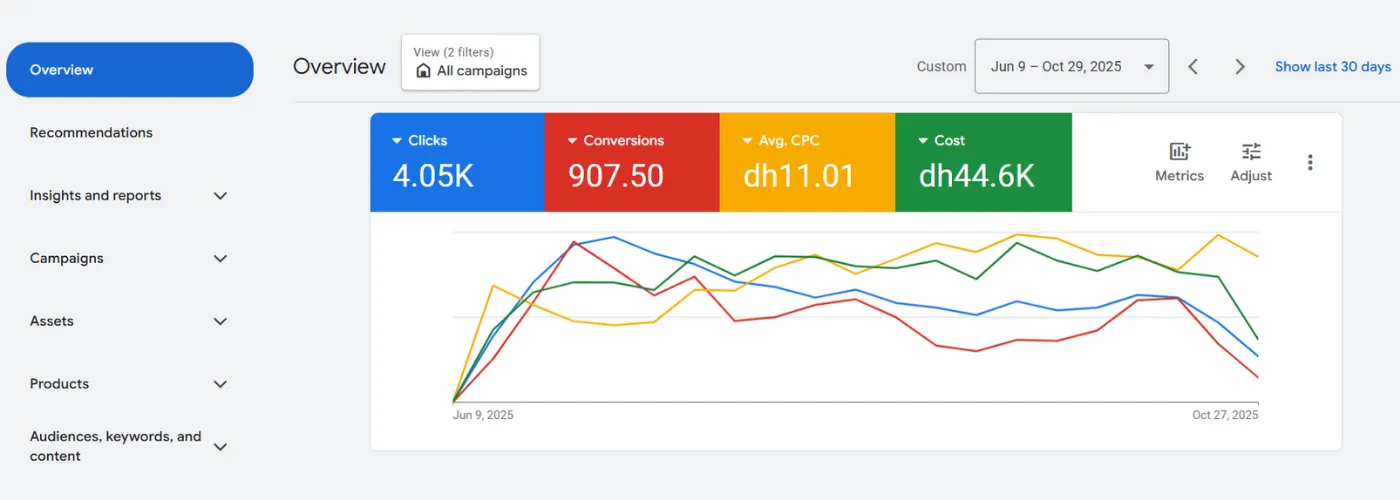The height and width of the screenshot is (500, 1400).
Task: Expand the Campaigns sidebar section
Action: tap(221, 259)
